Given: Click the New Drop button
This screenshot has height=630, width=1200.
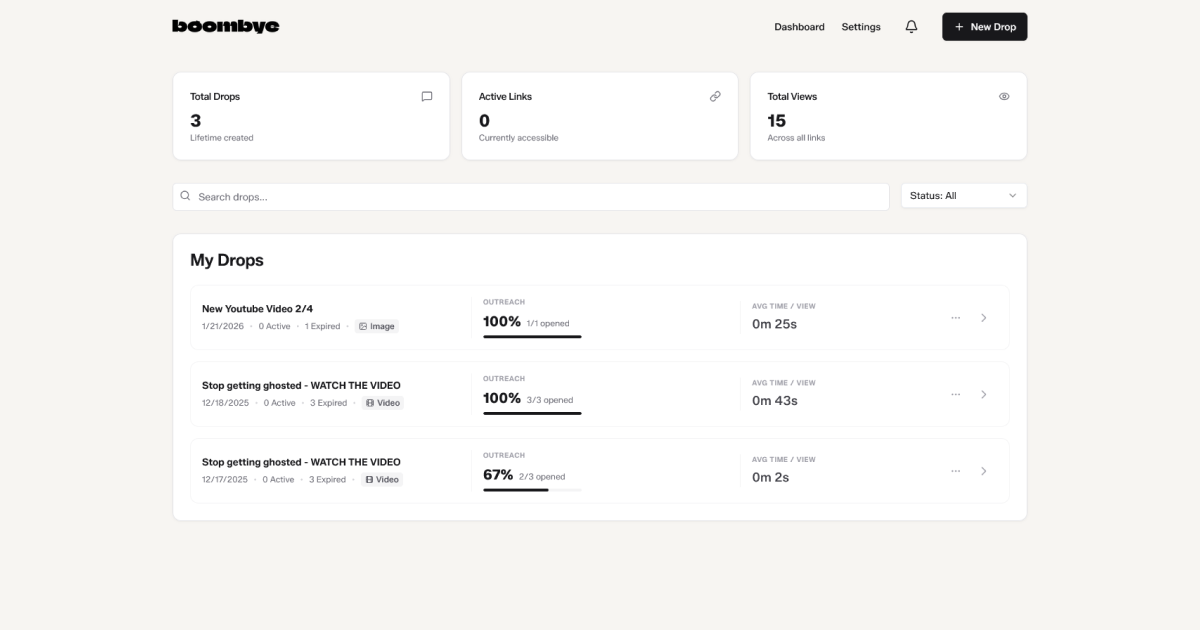Looking at the screenshot, I should tap(984, 26).
